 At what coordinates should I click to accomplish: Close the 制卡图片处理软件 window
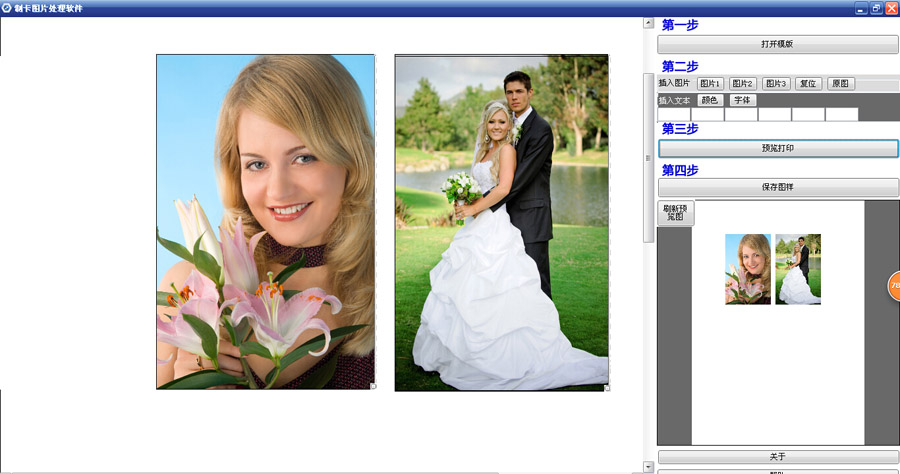(892, 8)
